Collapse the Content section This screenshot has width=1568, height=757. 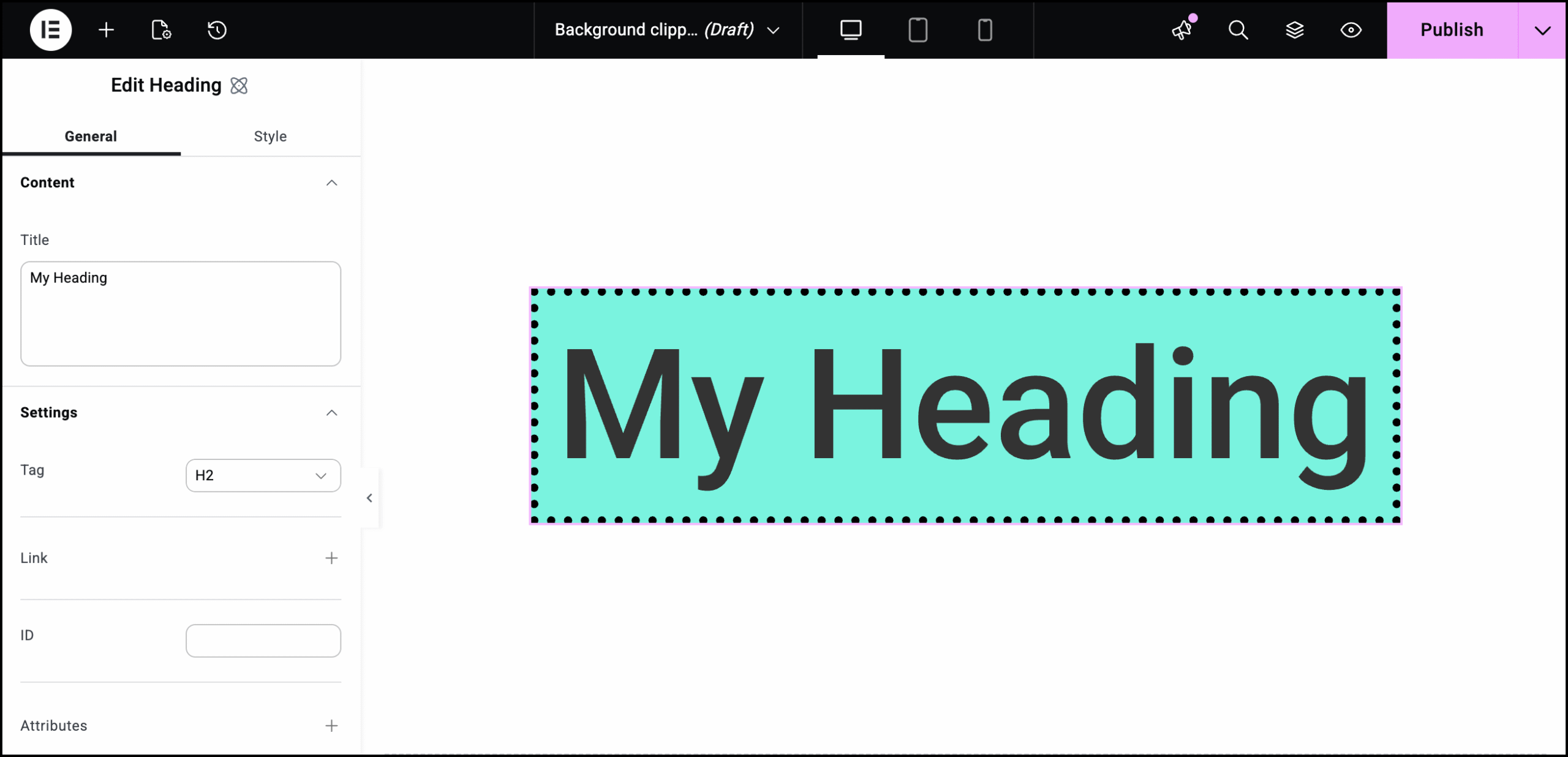coord(331,183)
